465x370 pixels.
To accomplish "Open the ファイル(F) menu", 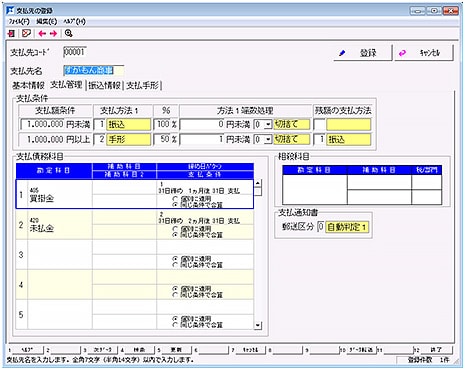I will point(19,22).
